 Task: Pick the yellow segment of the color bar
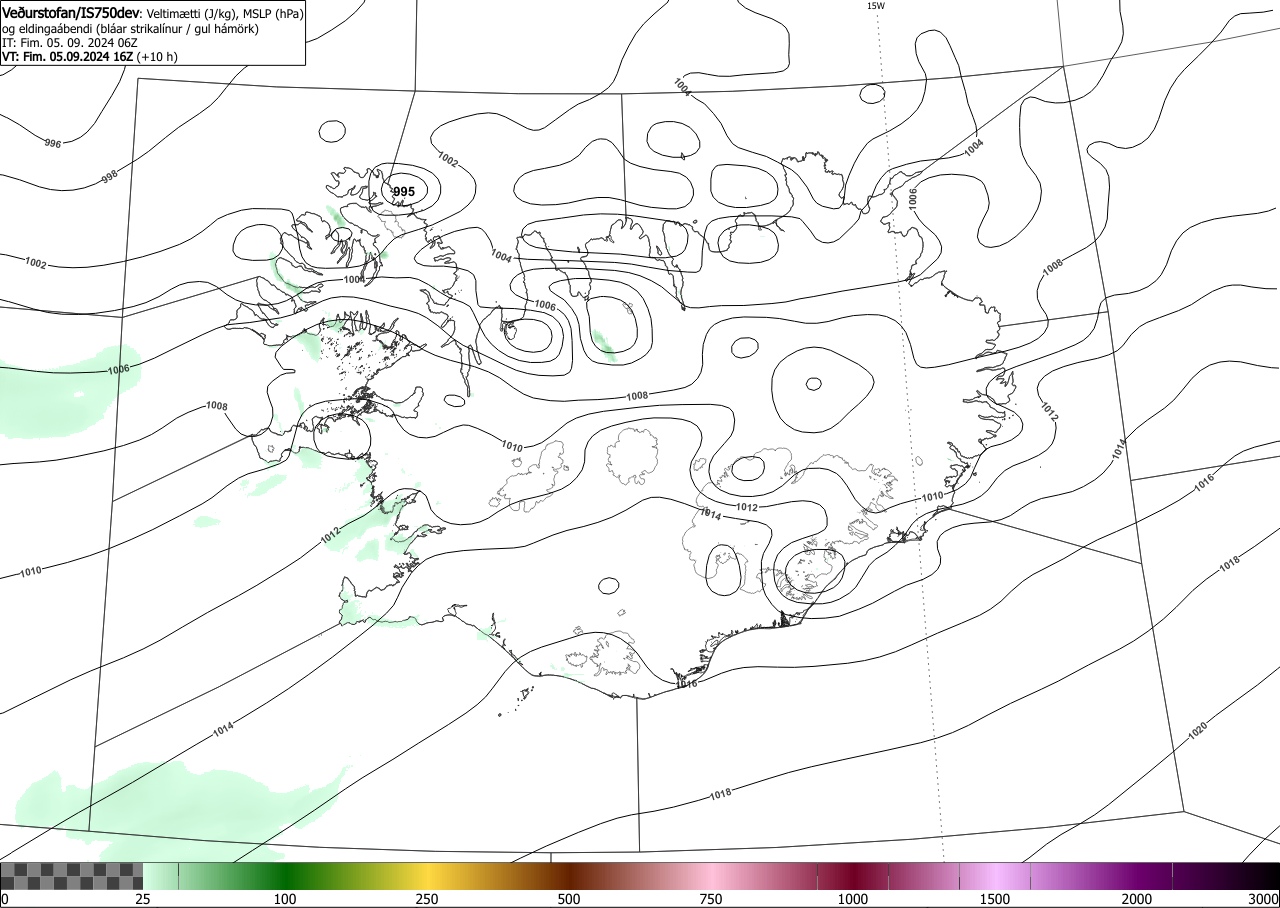(427, 877)
